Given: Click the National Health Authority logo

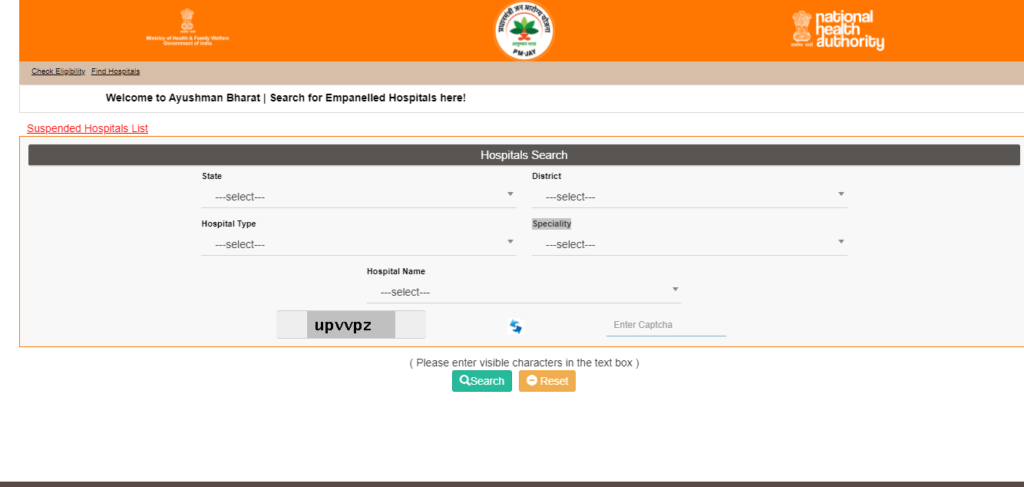Looking at the screenshot, I should (x=838, y=30).
